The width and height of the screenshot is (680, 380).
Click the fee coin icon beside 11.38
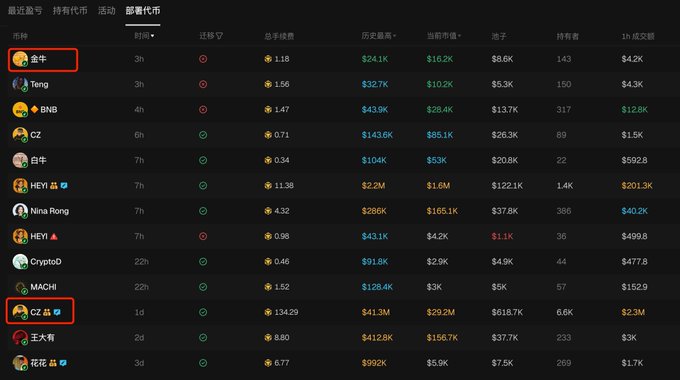(268, 186)
